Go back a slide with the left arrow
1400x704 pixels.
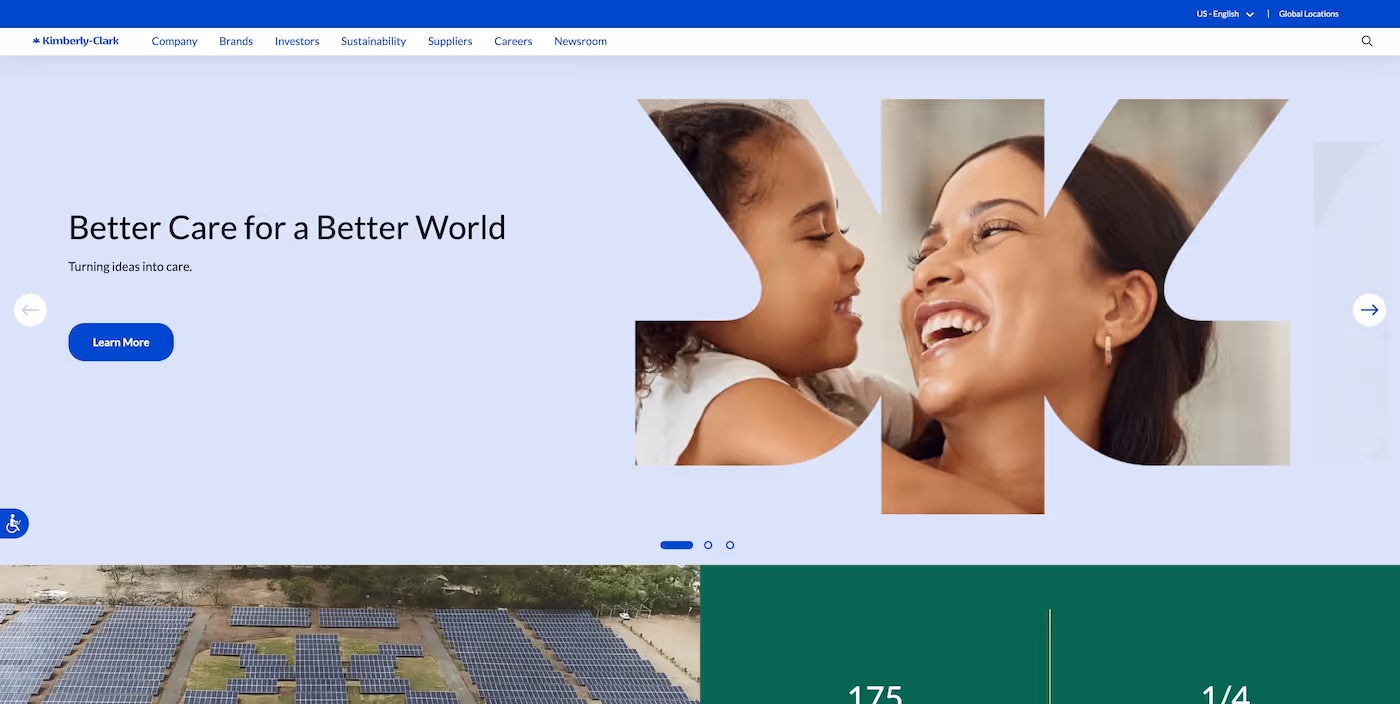point(30,310)
